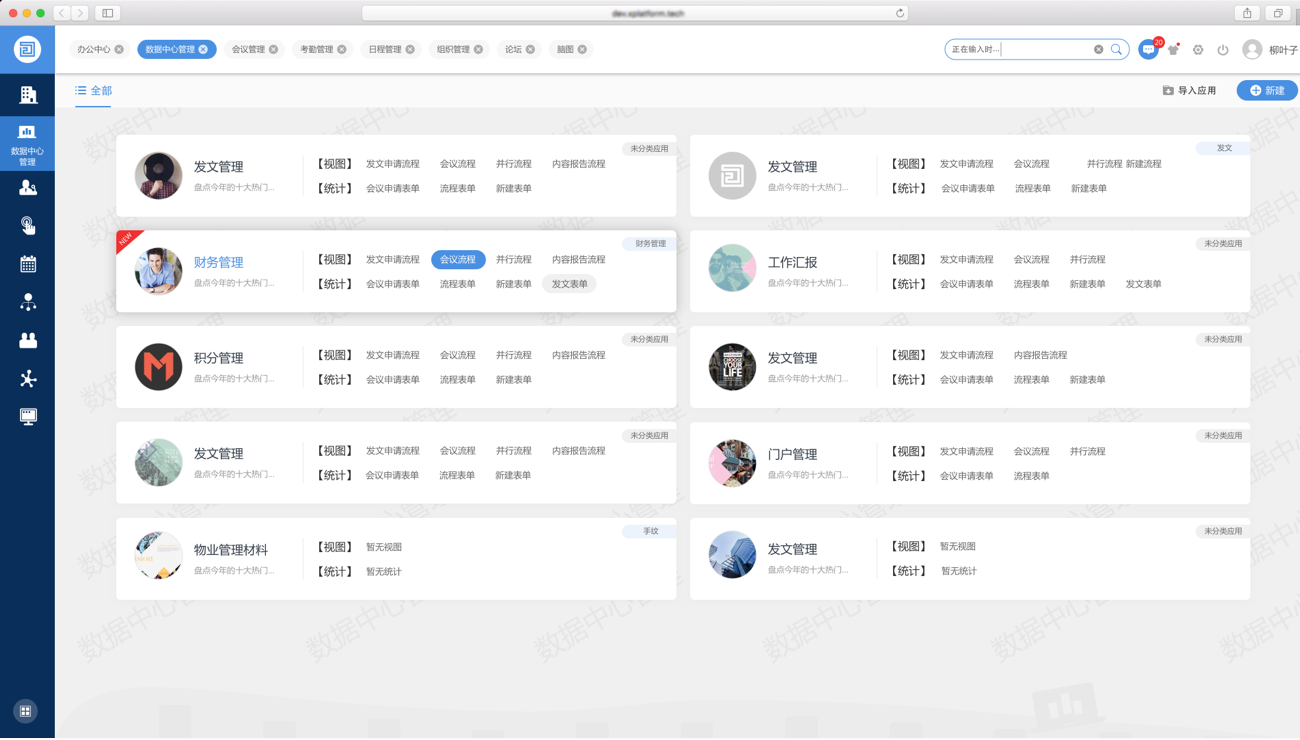Click the calendar icon in the left sidebar

pyautogui.click(x=28, y=264)
